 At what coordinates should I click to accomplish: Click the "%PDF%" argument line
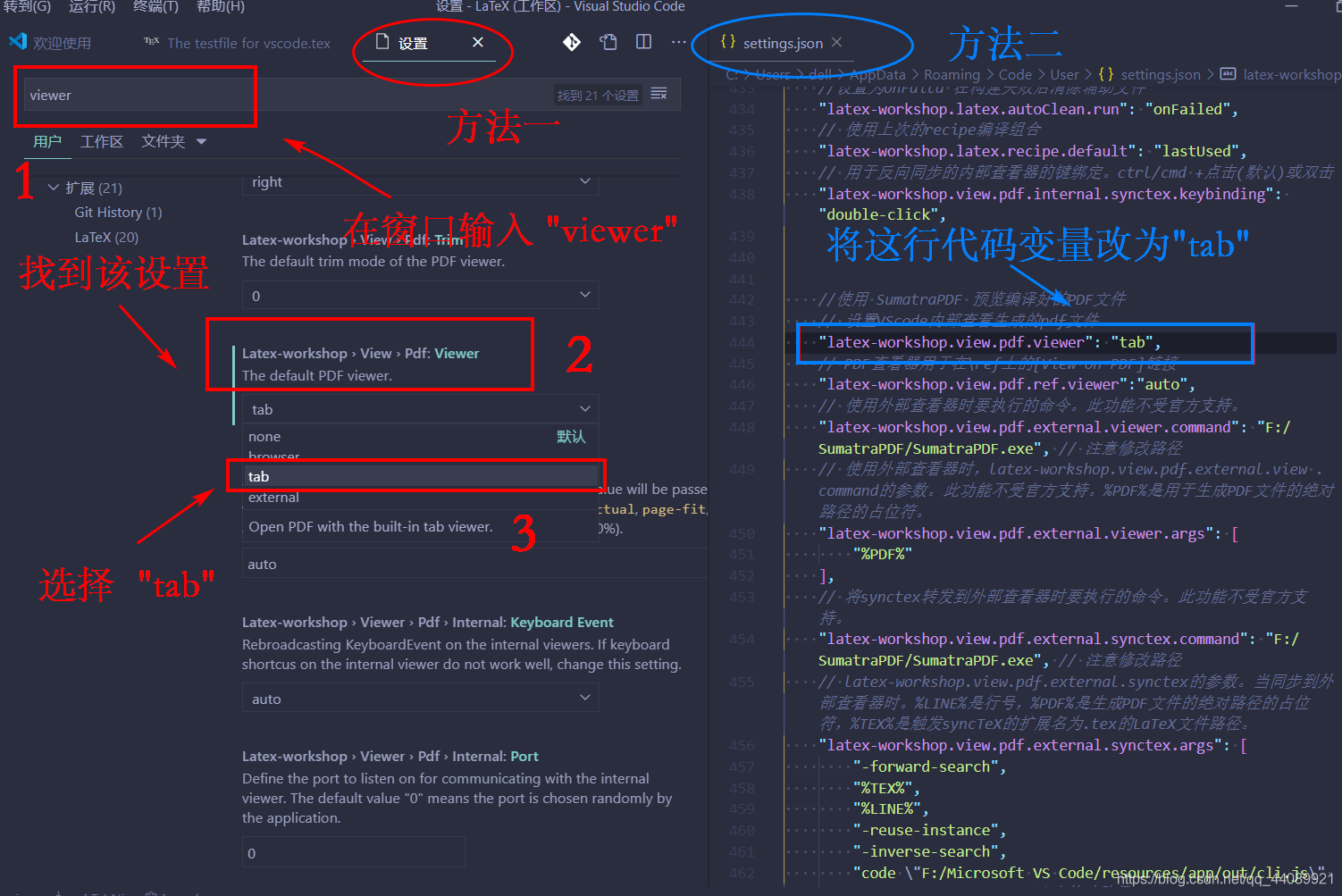(x=883, y=554)
